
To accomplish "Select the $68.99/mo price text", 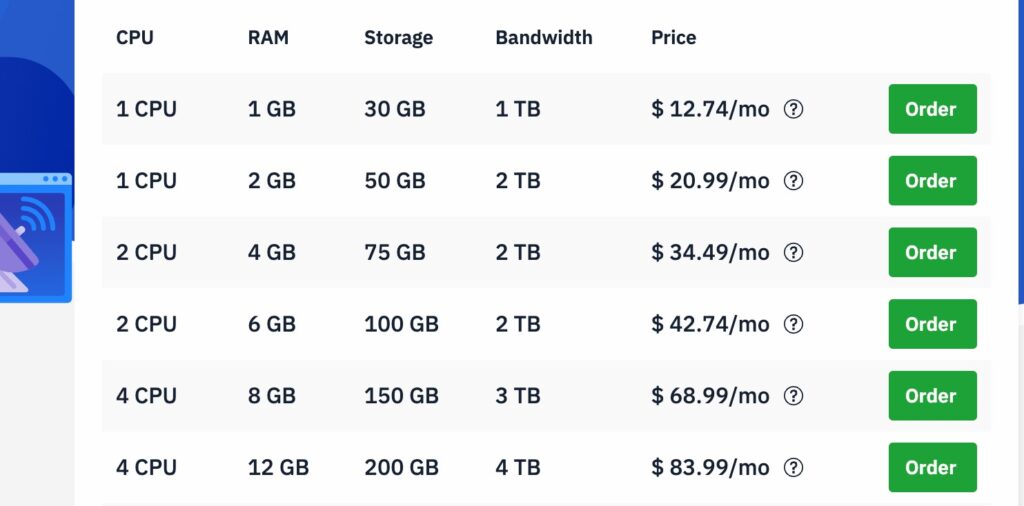I will point(710,396).
